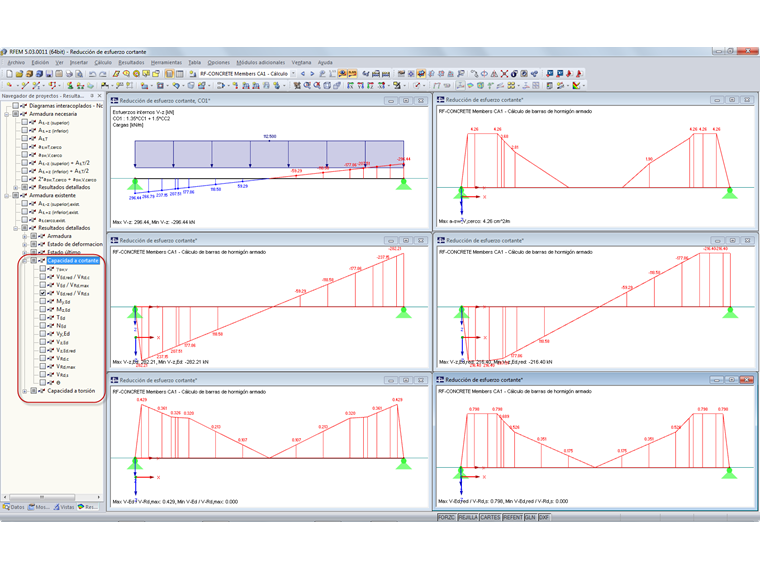Expand the Armadura sub-node
This screenshot has width=760, height=570.
25,236
